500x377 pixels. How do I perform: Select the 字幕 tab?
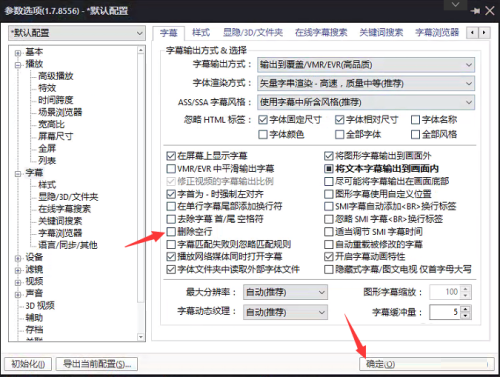point(169,33)
